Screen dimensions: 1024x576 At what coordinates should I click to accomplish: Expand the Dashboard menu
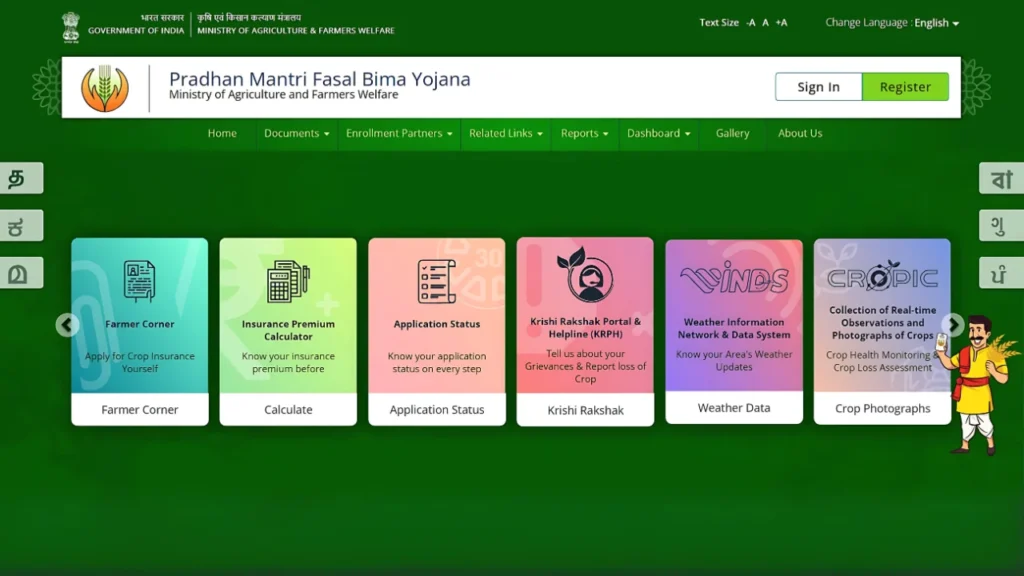658,133
